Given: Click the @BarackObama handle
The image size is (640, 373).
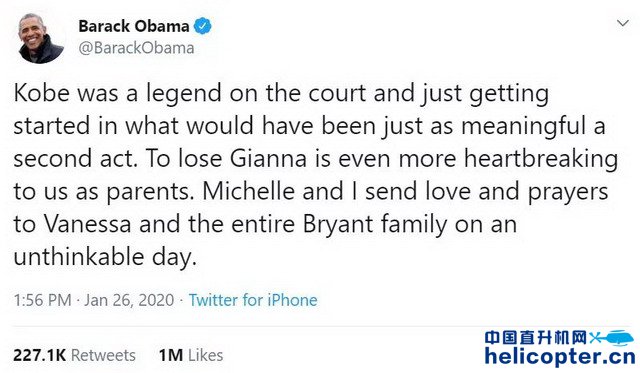Looking at the screenshot, I should click(x=136, y=48).
